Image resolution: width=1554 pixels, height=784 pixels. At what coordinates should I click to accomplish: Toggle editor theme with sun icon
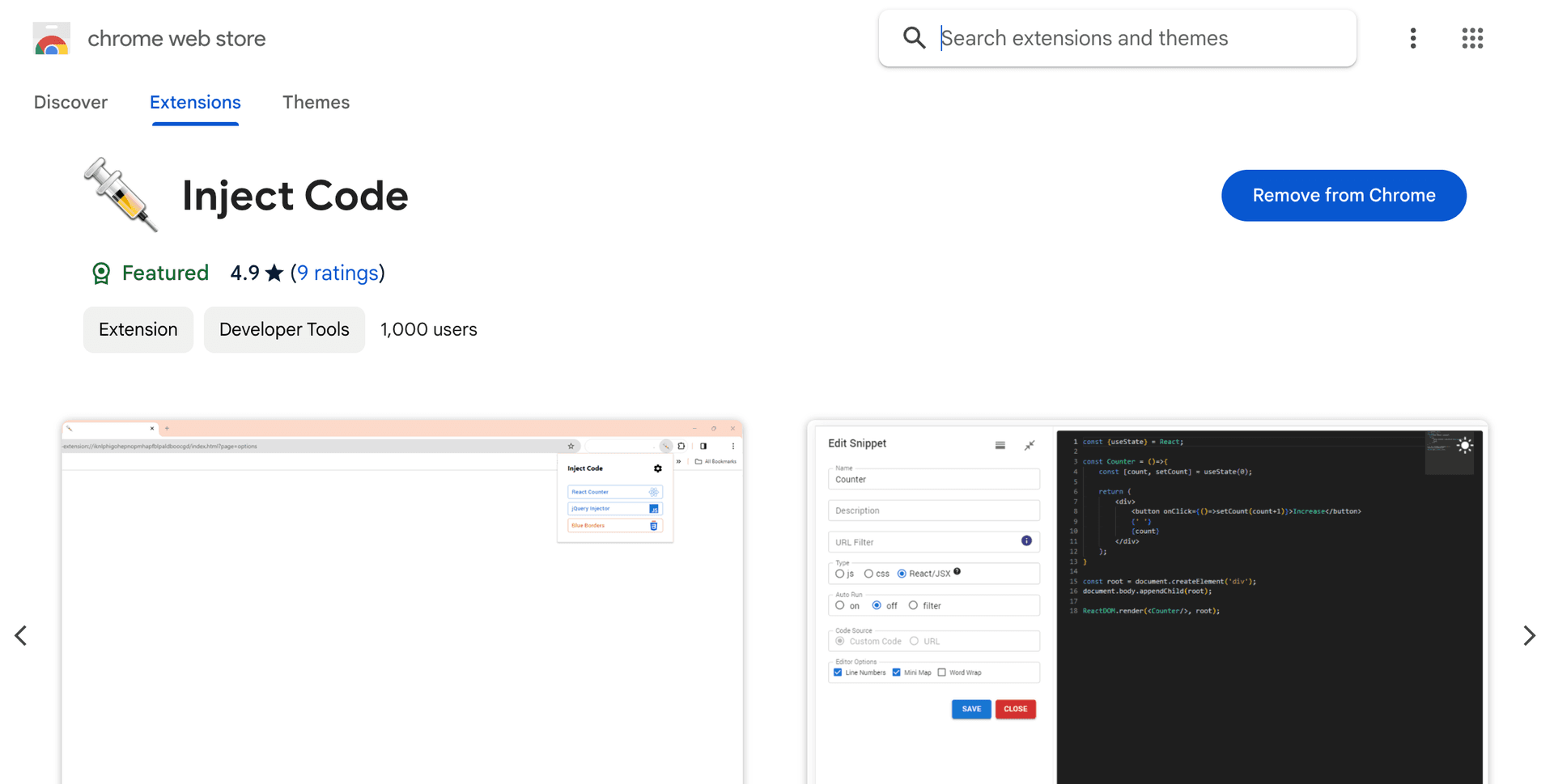pyautogui.click(x=1466, y=446)
